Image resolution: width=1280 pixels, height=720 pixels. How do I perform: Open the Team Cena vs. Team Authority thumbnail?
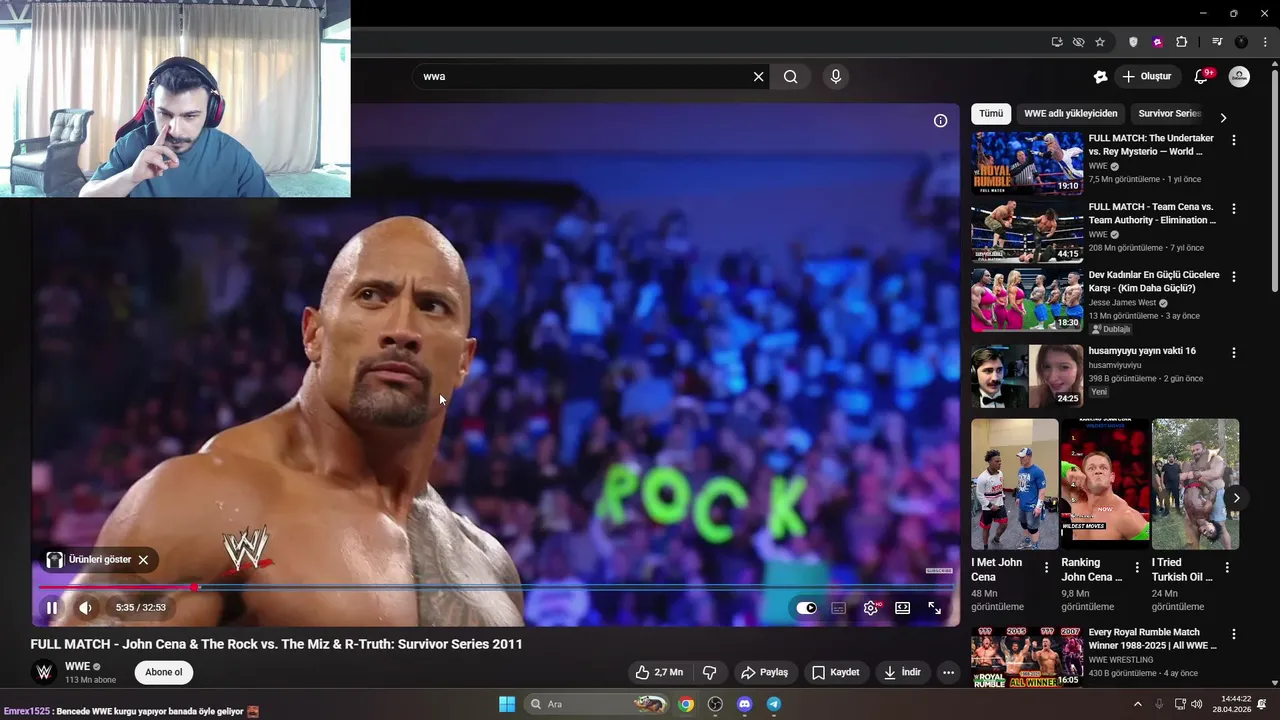(x=1027, y=231)
